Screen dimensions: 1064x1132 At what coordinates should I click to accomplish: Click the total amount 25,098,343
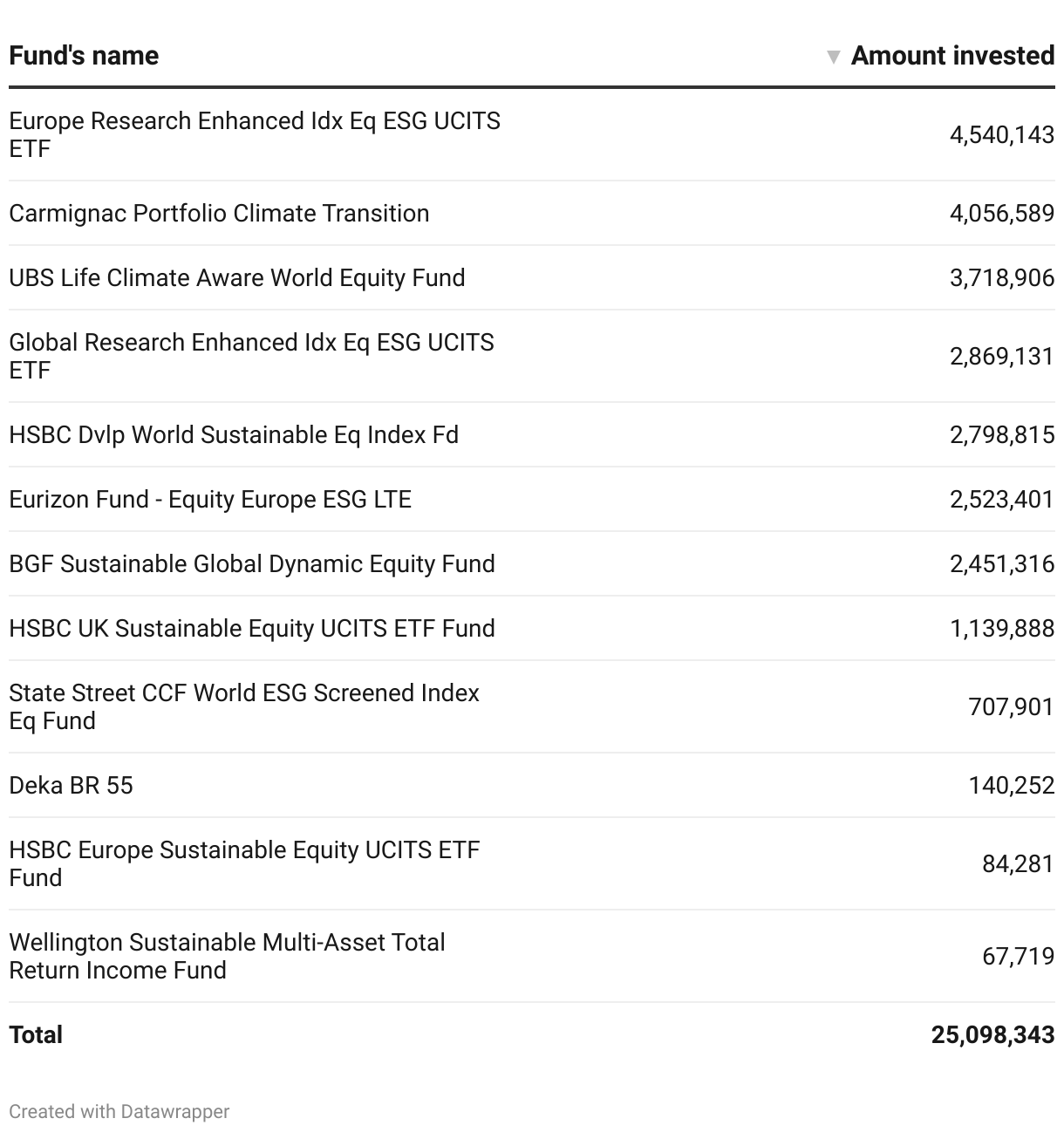[x=992, y=1035]
